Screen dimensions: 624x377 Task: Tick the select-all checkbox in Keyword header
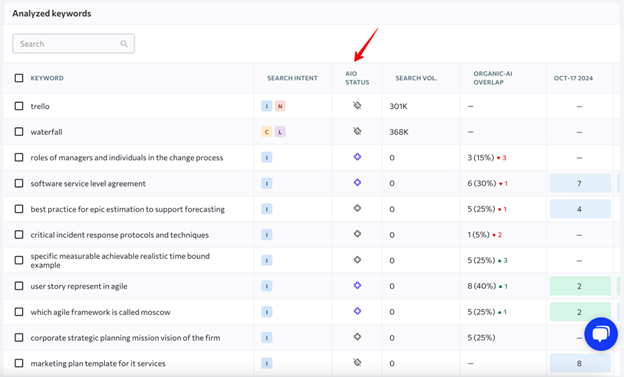19,78
